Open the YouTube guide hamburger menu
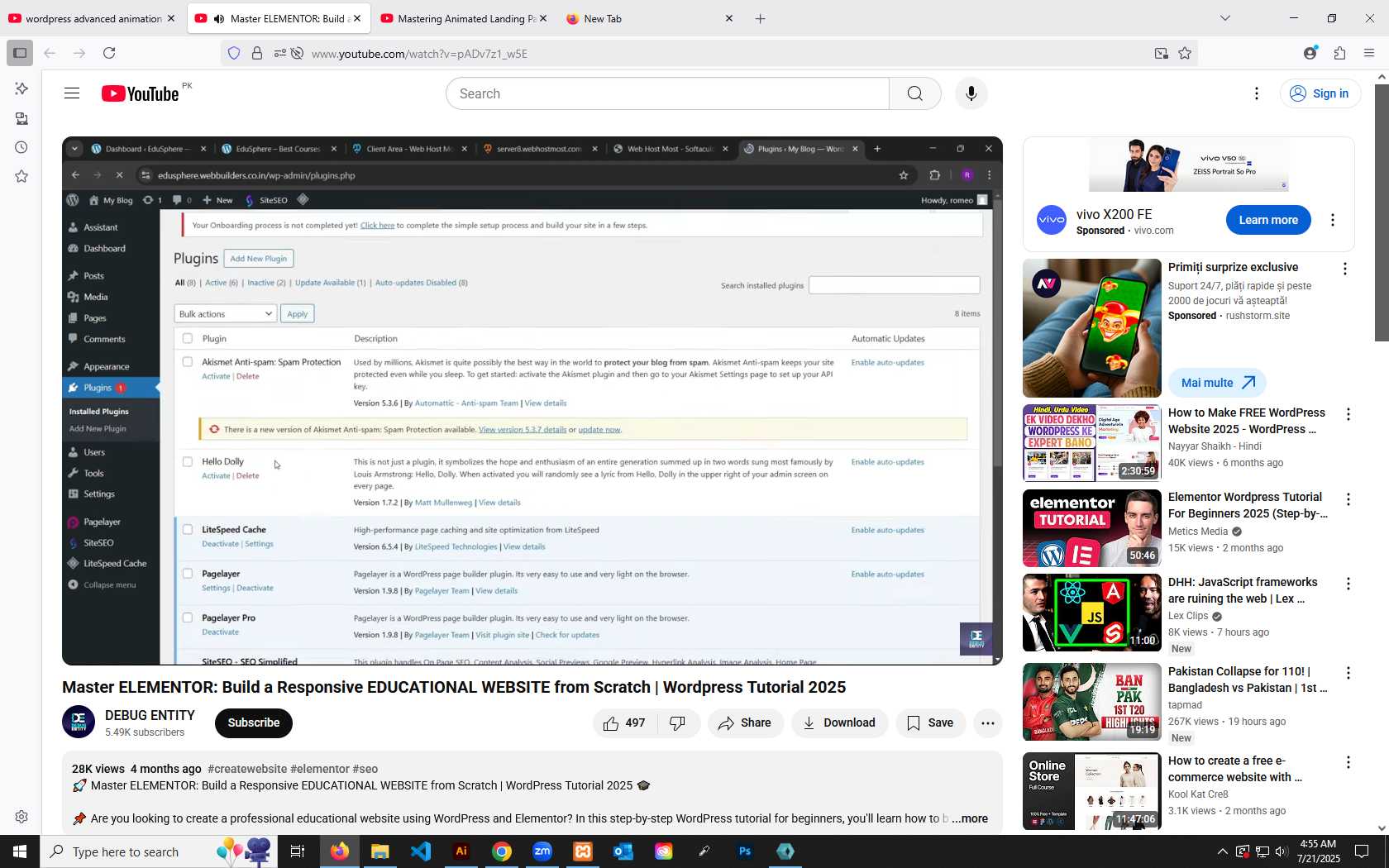The width and height of the screenshot is (1389, 868). [72, 93]
